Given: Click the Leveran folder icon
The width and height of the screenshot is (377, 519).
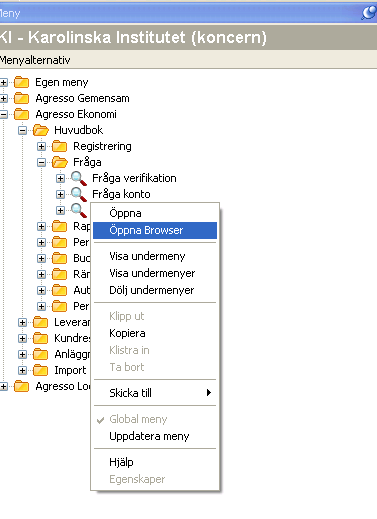Looking at the screenshot, I should 41,322.
